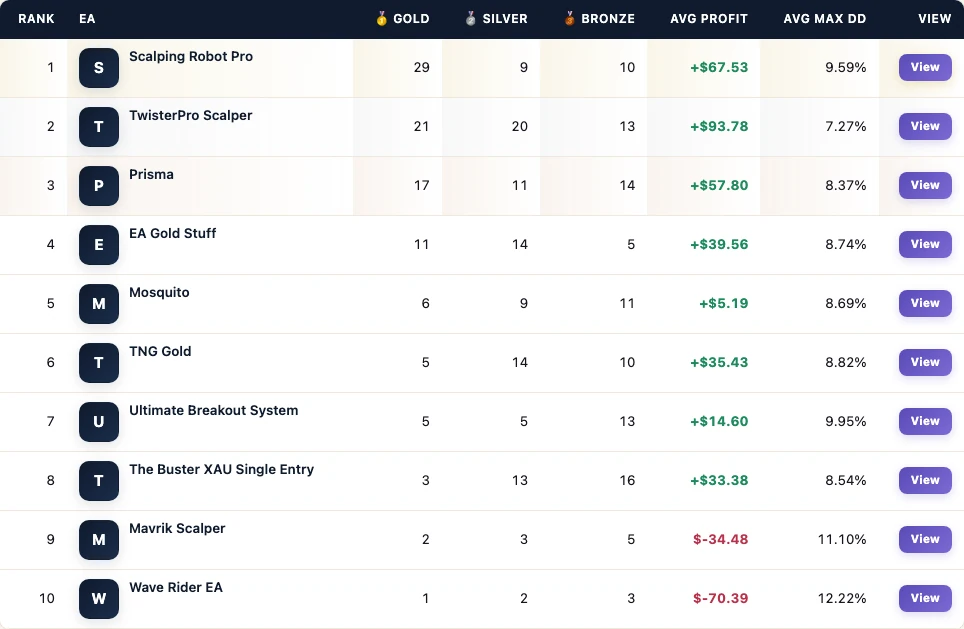The height and width of the screenshot is (629, 964).
Task: Click View button in Prisma row
Action: click(x=925, y=185)
